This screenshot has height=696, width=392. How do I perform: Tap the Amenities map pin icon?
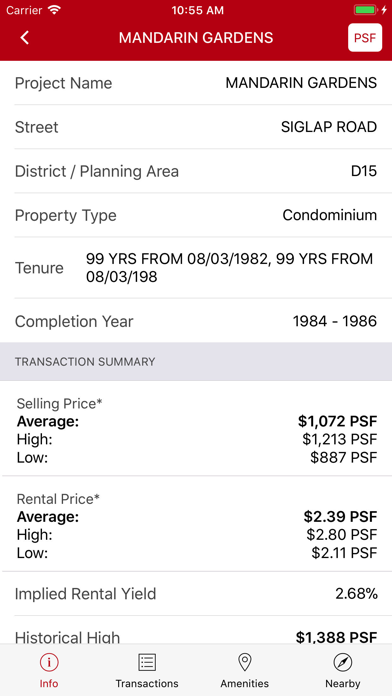(245, 663)
